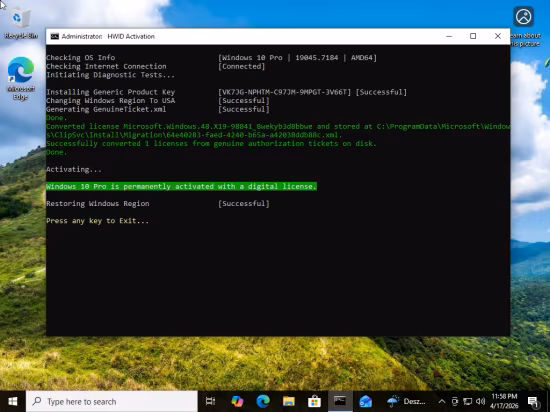Image resolution: width=550 pixels, height=412 pixels.
Task: Open Microsoft Store from the taskbar
Action: click(x=314, y=401)
